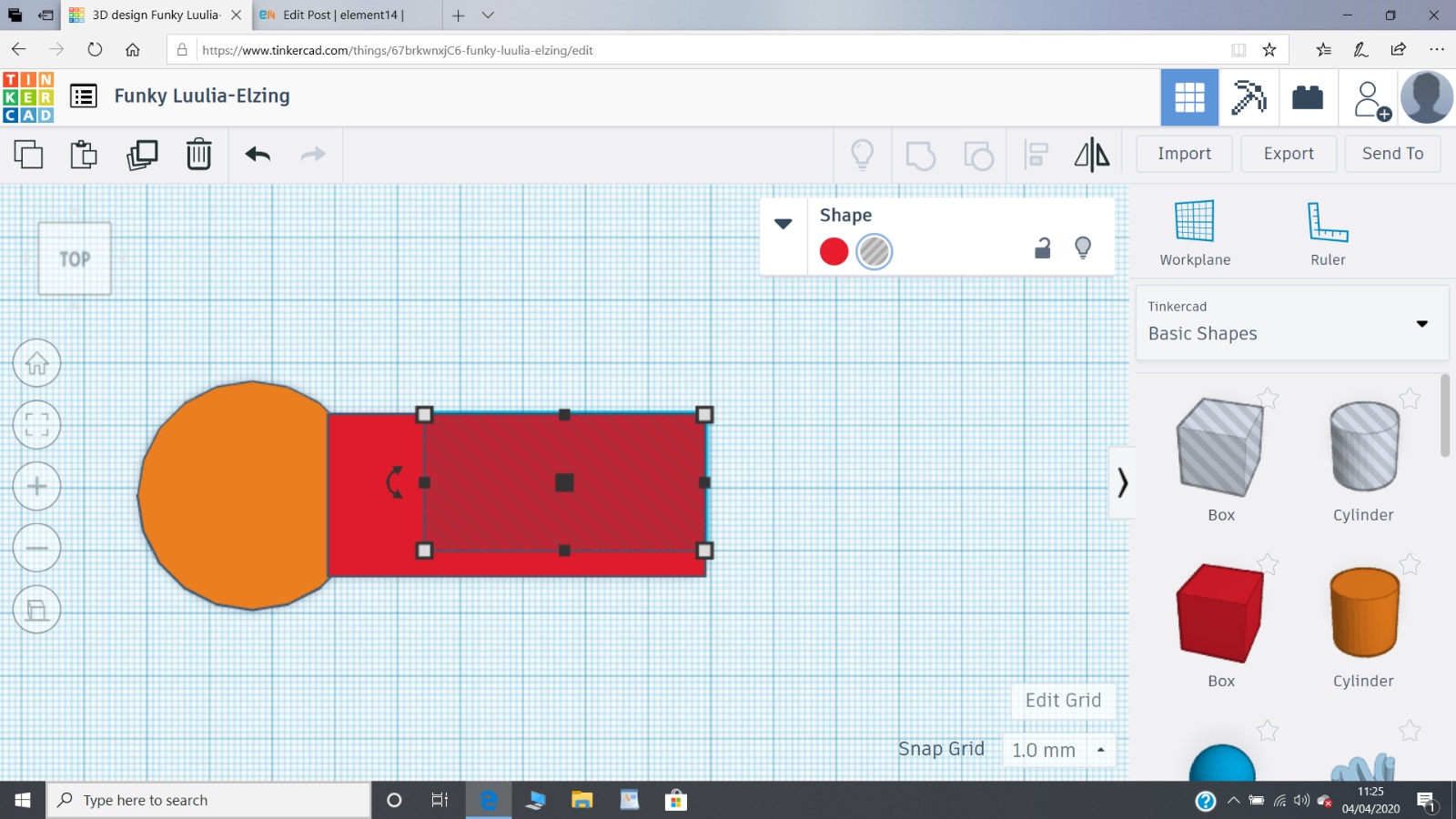The height and width of the screenshot is (819, 1456).
Task: Toggle the Hole option for shape
Action: click(x=875, y=251)
